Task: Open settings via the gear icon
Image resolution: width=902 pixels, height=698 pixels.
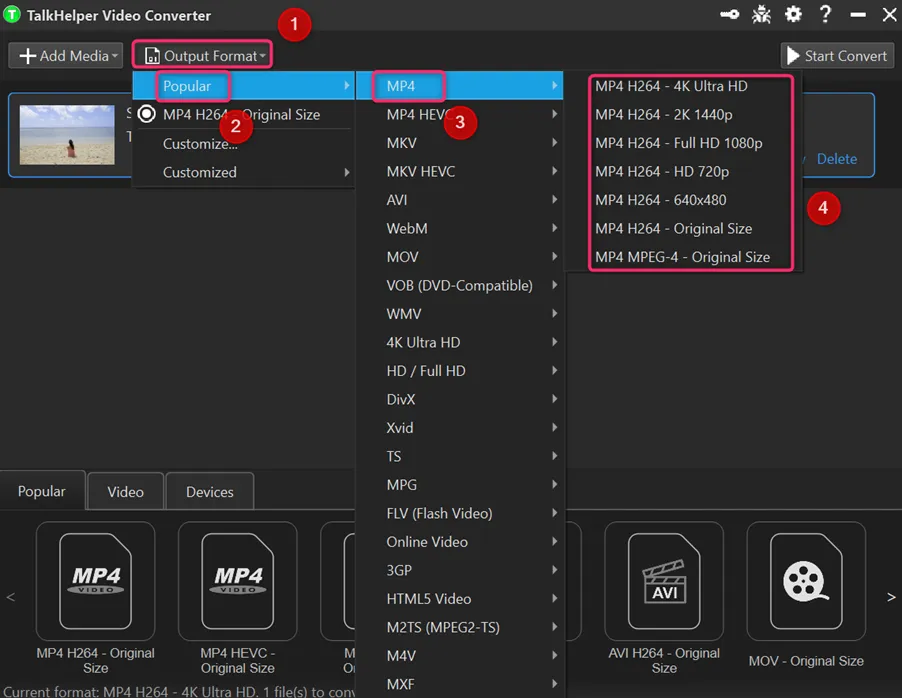Action: (x=793, y=14)
